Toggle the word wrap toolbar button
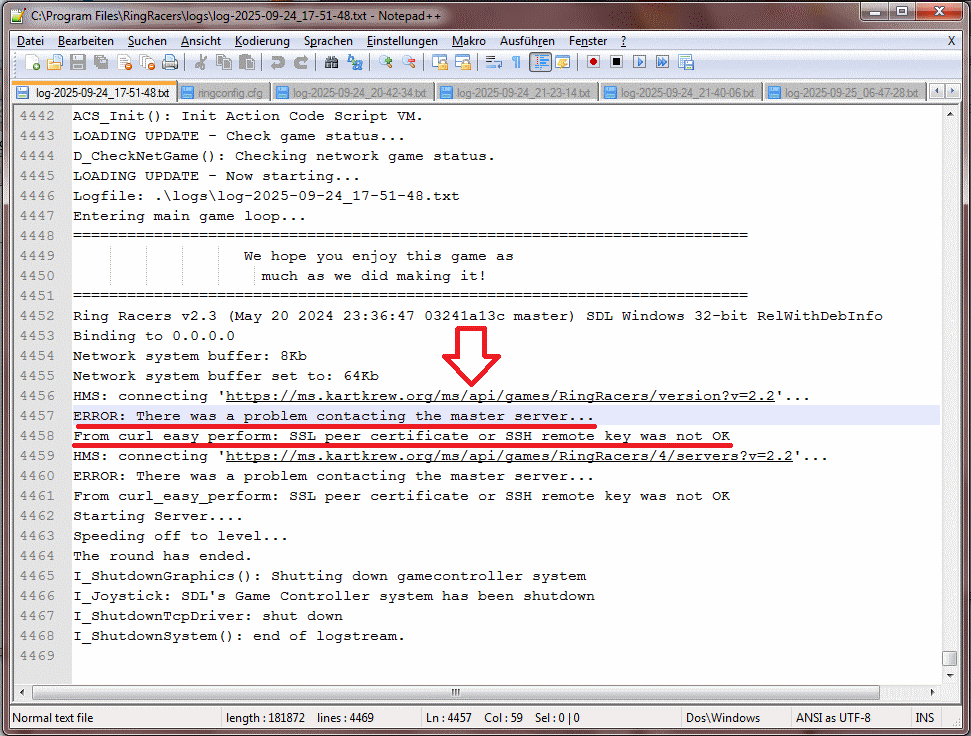 coord(494,62)
